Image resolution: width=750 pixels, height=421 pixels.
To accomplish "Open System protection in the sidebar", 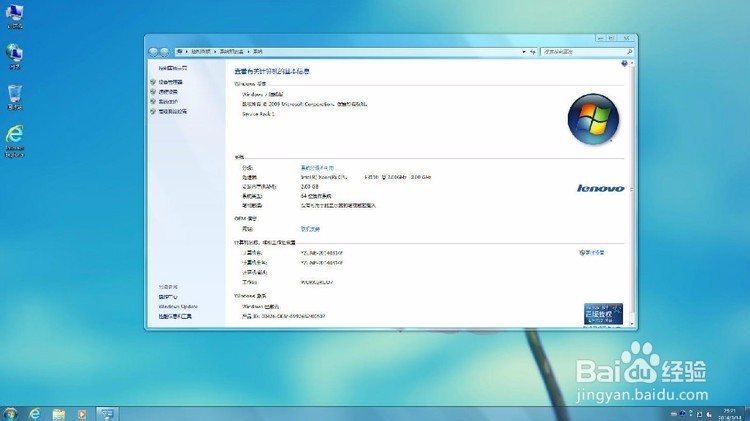I will tap(168, 101).
